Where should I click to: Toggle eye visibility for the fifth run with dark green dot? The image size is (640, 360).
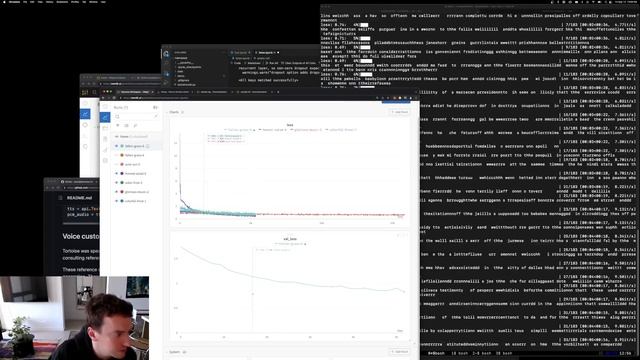coord(117,182)
